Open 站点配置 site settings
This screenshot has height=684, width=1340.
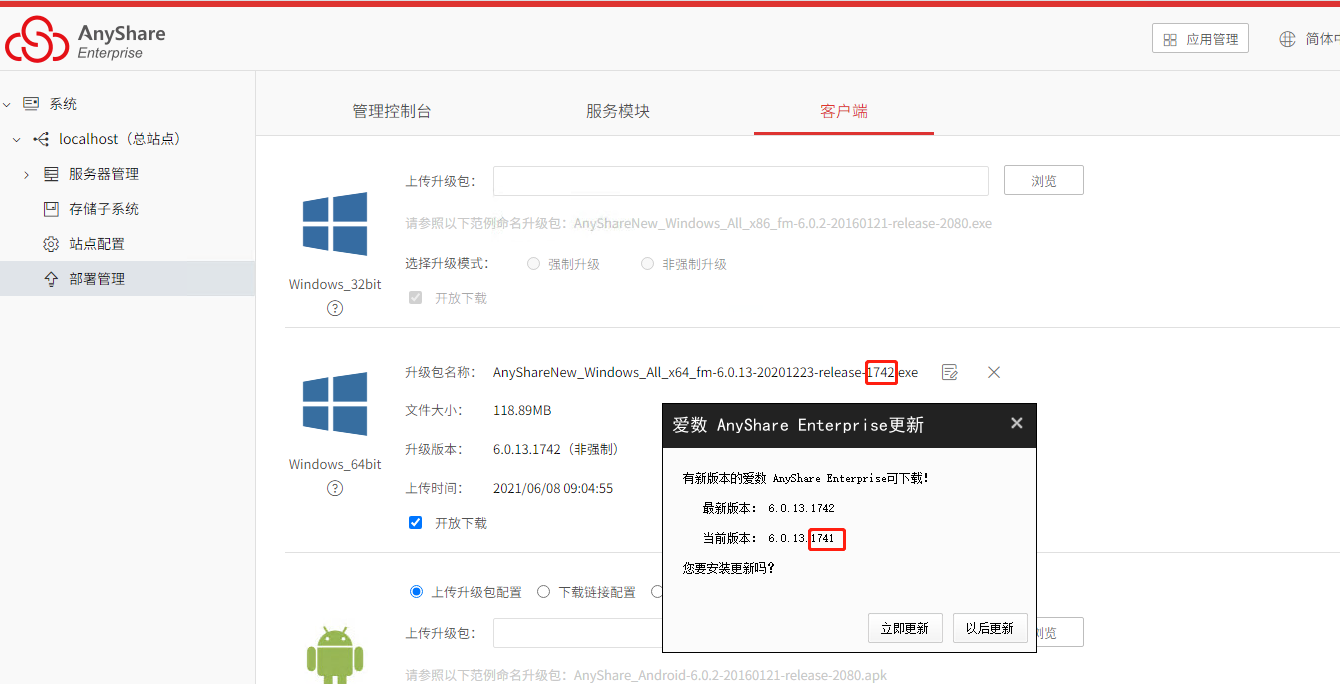(x=97, y=244)
